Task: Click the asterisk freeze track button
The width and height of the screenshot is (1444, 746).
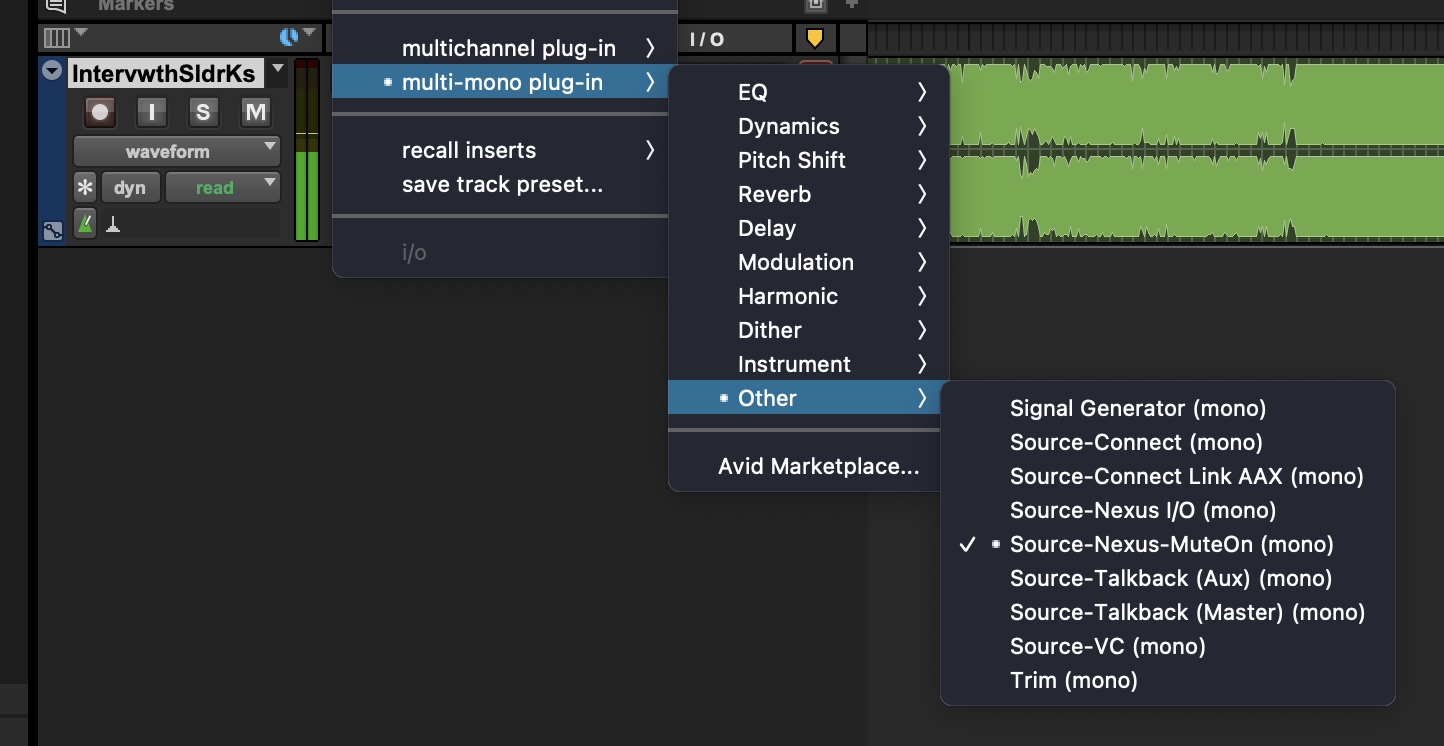Action: click(x=85, y=188)
